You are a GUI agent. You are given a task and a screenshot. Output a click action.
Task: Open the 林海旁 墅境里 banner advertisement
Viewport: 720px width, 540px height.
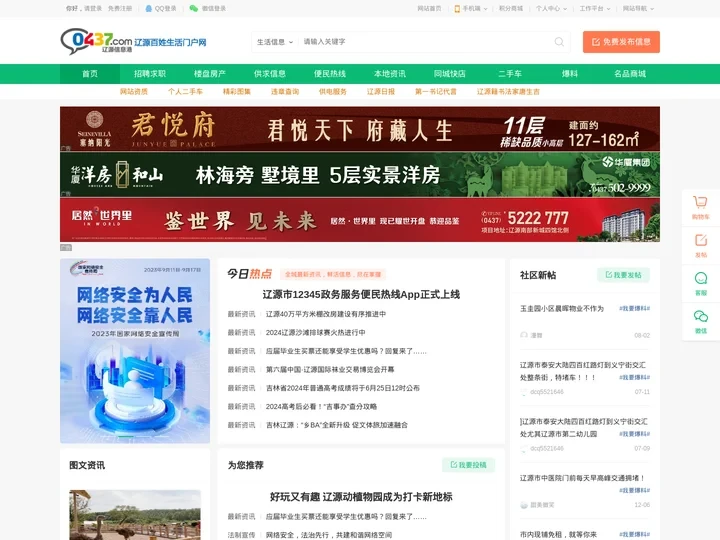click(x=360, y=174)
